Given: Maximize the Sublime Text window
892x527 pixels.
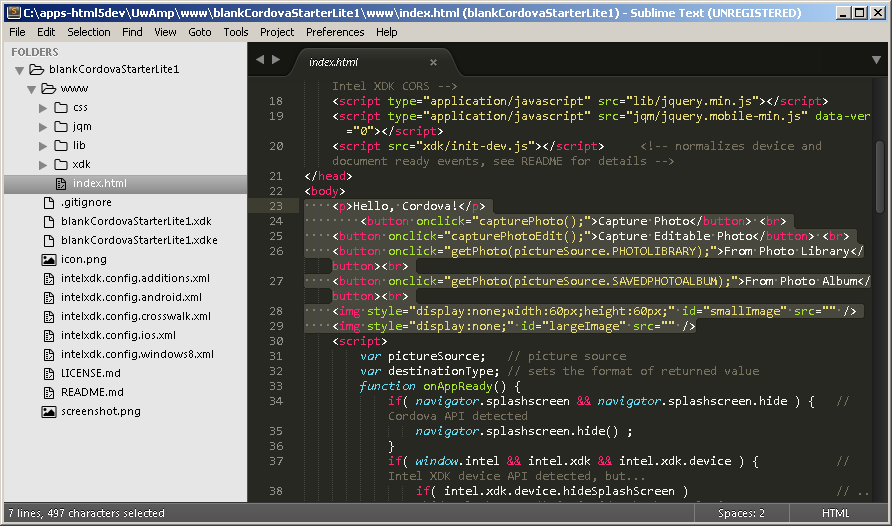Looking at the screenshot, I should pyautogui.click(x=860, y=13).
